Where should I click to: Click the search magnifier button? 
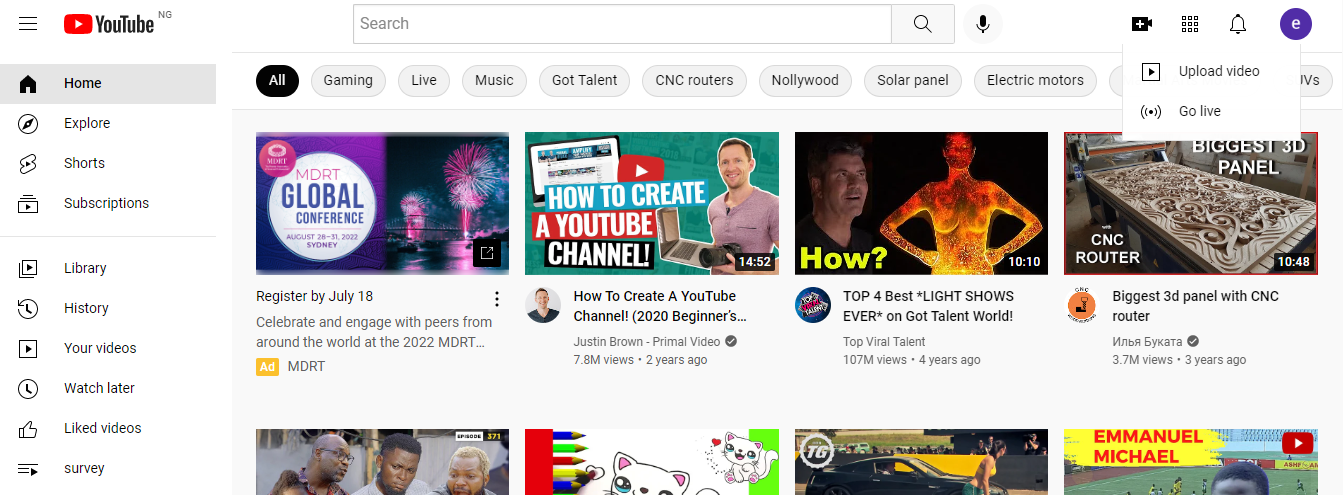923,24
